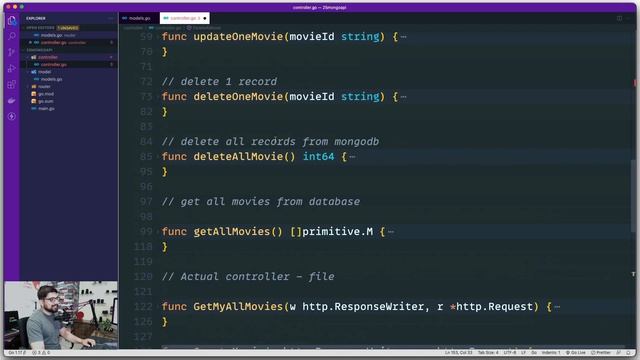Viewport: 640px width, 360px height.
Task: Unfold GetMyAllMovies function at line 122
Action: pos(158,307)
